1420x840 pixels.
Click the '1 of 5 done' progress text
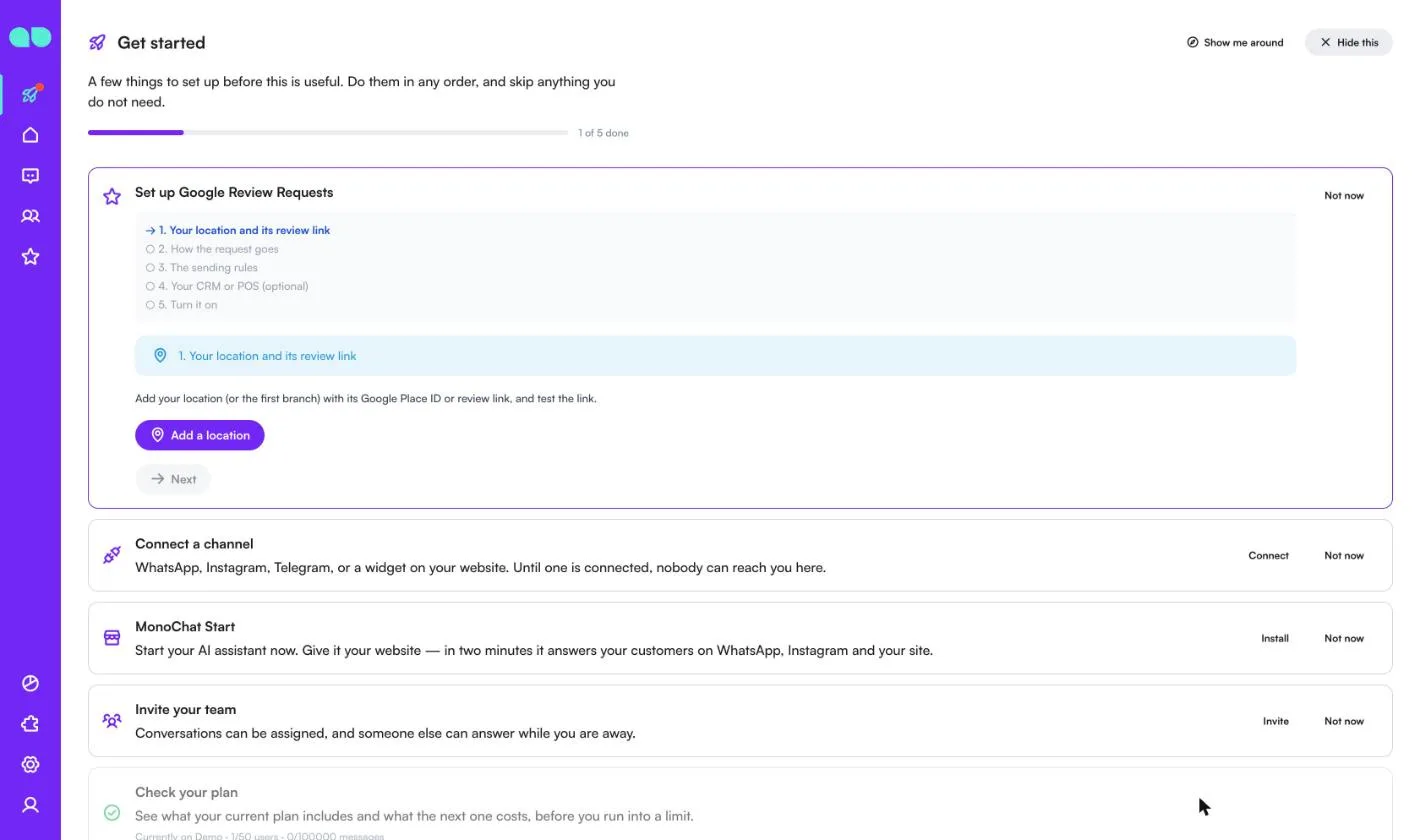(x=603, y=133)
